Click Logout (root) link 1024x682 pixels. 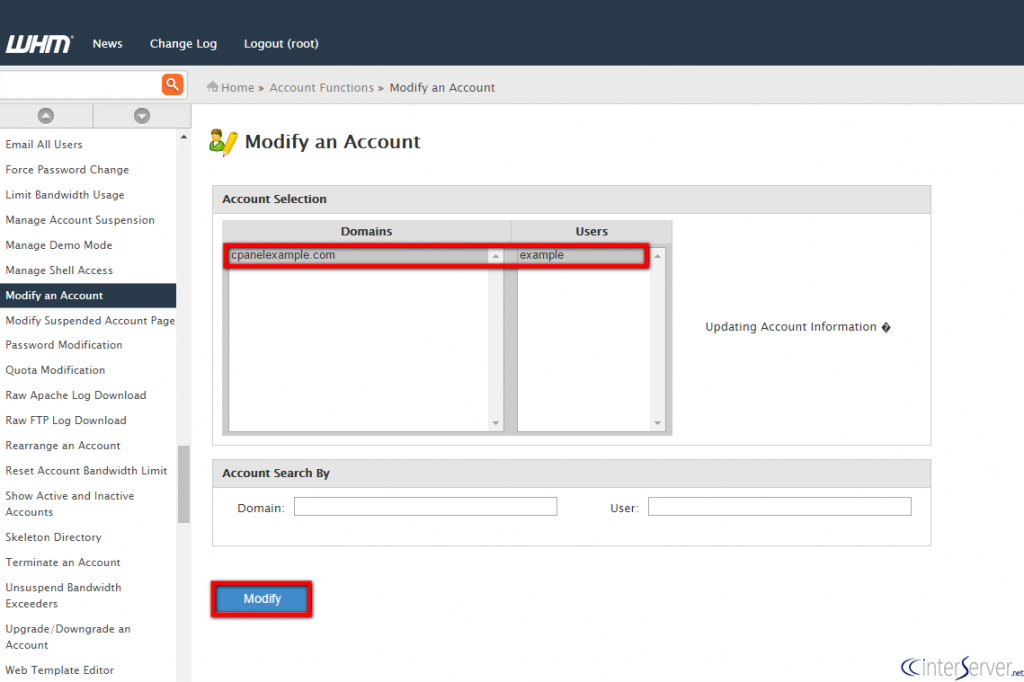(x=281, y=44)
